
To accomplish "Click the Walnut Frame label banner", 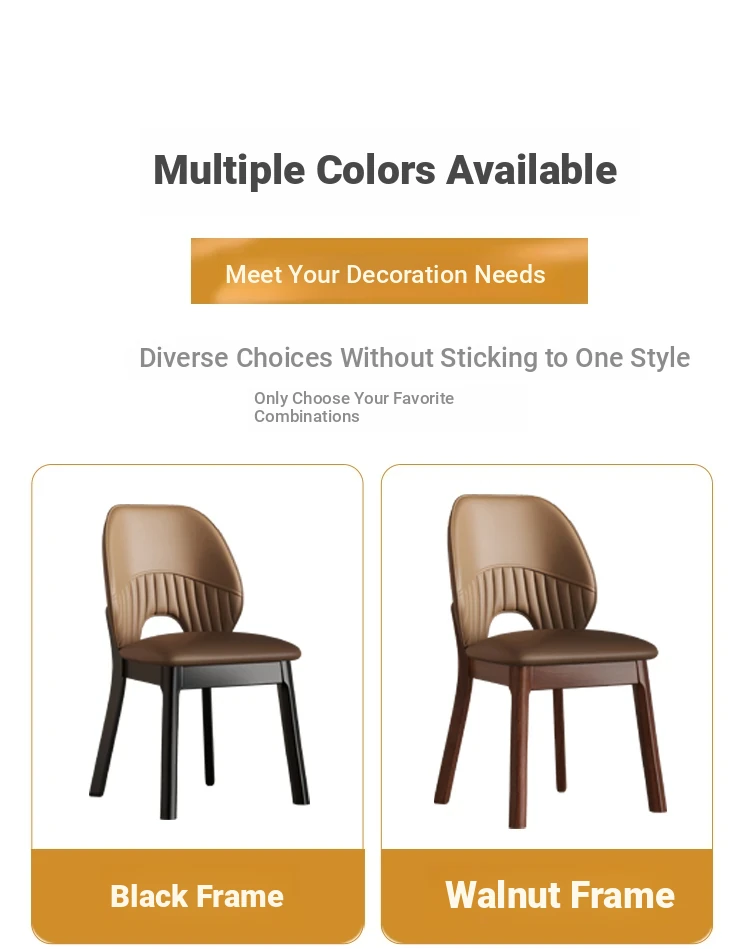I will point(547,895).
